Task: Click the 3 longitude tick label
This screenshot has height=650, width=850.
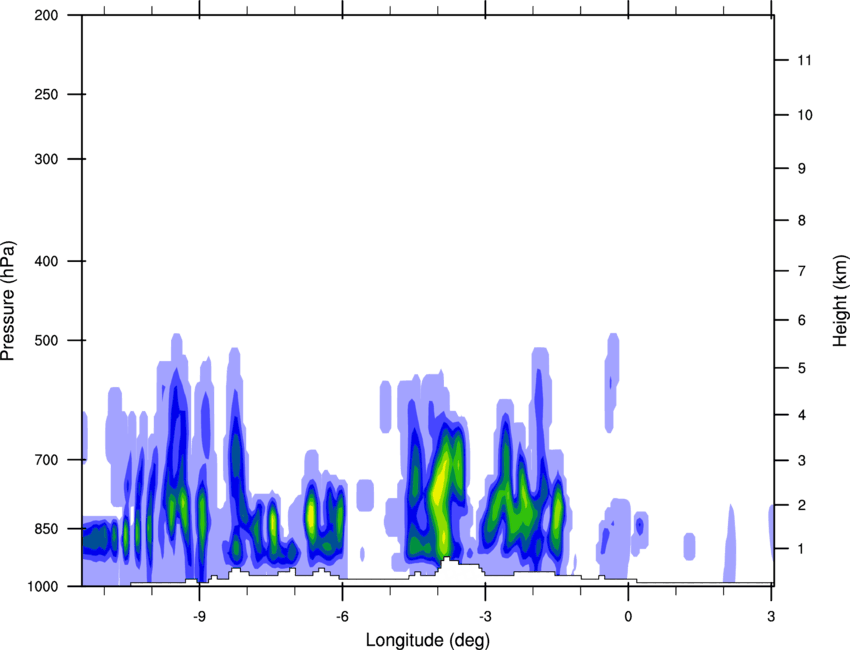Action: pyautogui.click(x=771, y=616)
